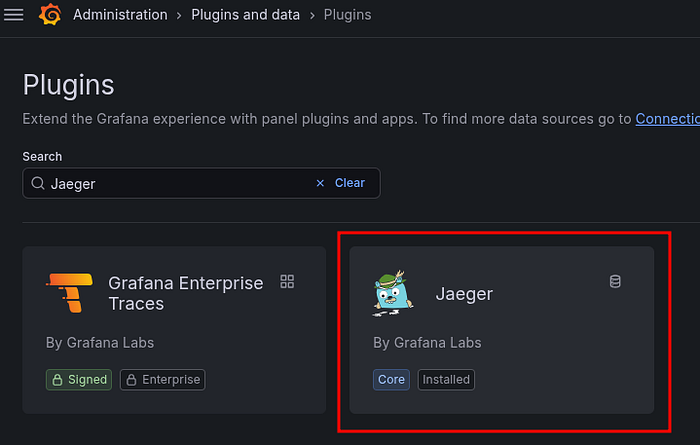Image resolution: width=700 pixels, height=445 pixels.
Task: Click the lock icon on Enterprise badge
Action: (x=131, y=380)
